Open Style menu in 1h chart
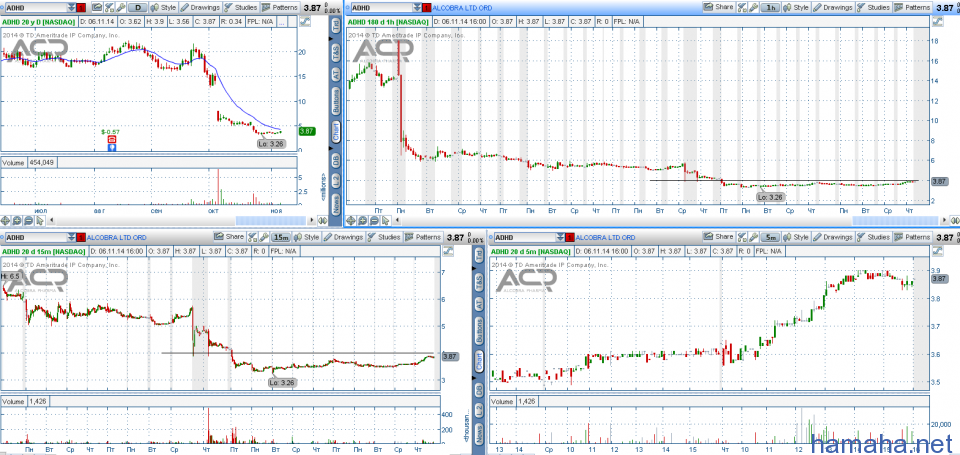This screenshot has height=455, width=960. [x=796, y=7]
